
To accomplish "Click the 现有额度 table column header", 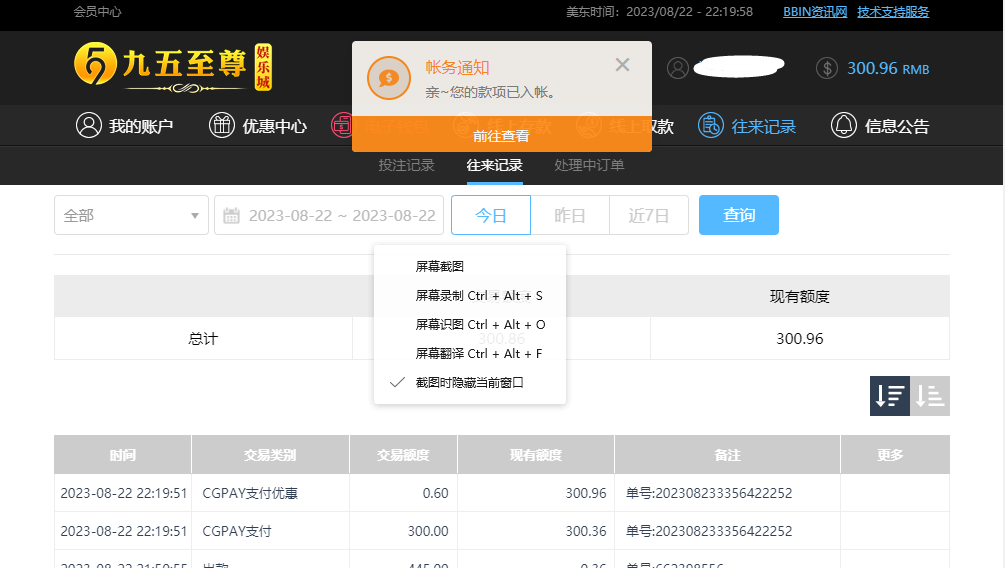I will click(x=536, y=455).
